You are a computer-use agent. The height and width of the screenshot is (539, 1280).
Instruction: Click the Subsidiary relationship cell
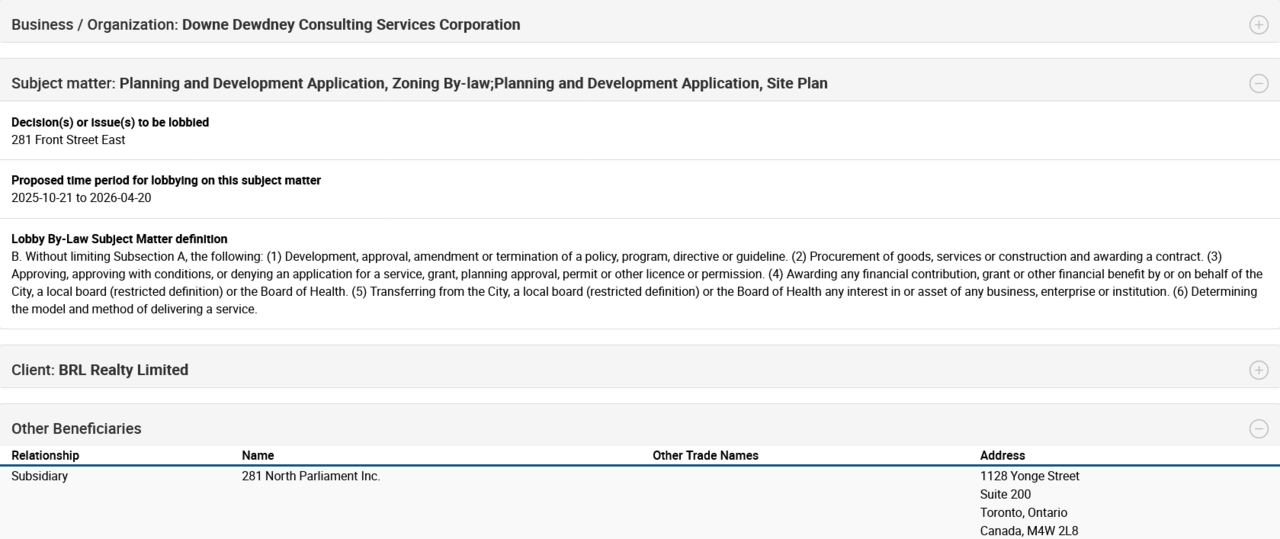(x=40, y=477)
